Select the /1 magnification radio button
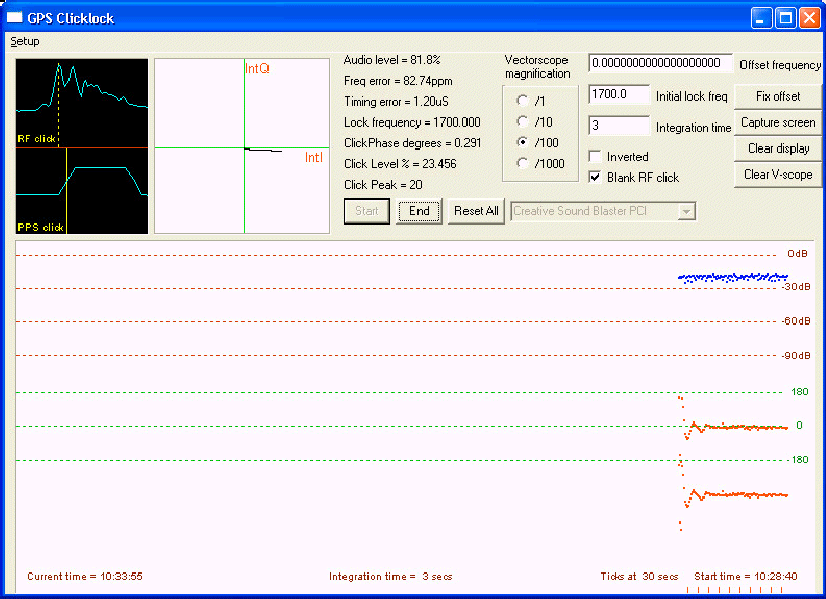 [x=522, y=101]
